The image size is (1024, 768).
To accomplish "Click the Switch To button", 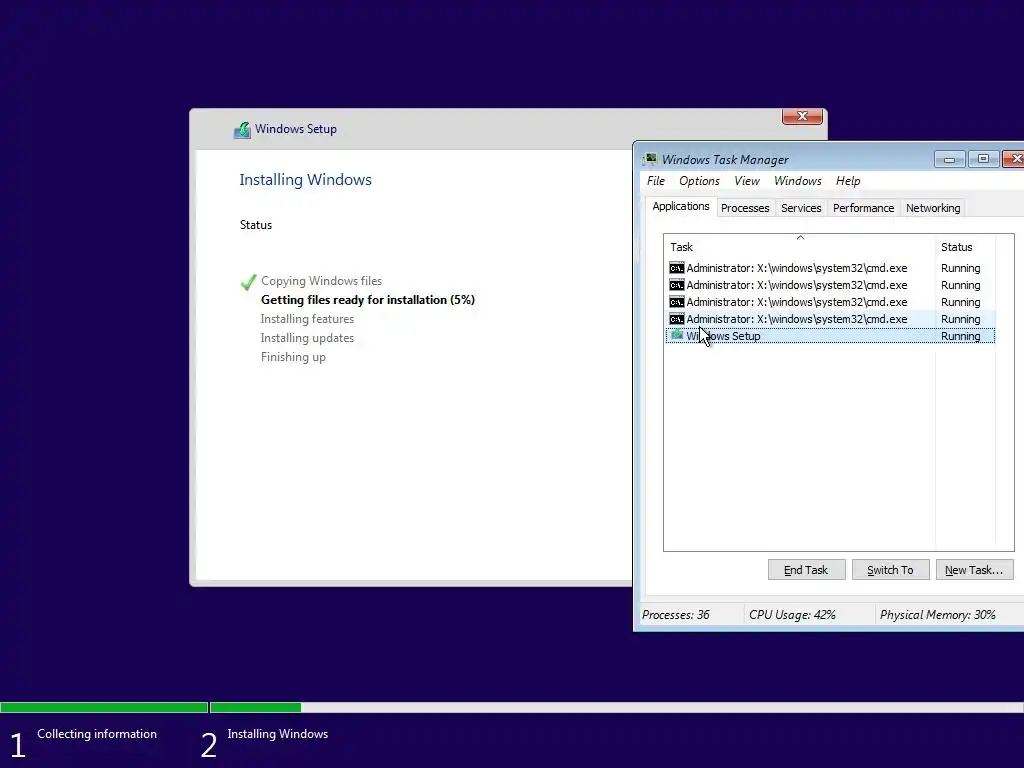I will 890,569.
